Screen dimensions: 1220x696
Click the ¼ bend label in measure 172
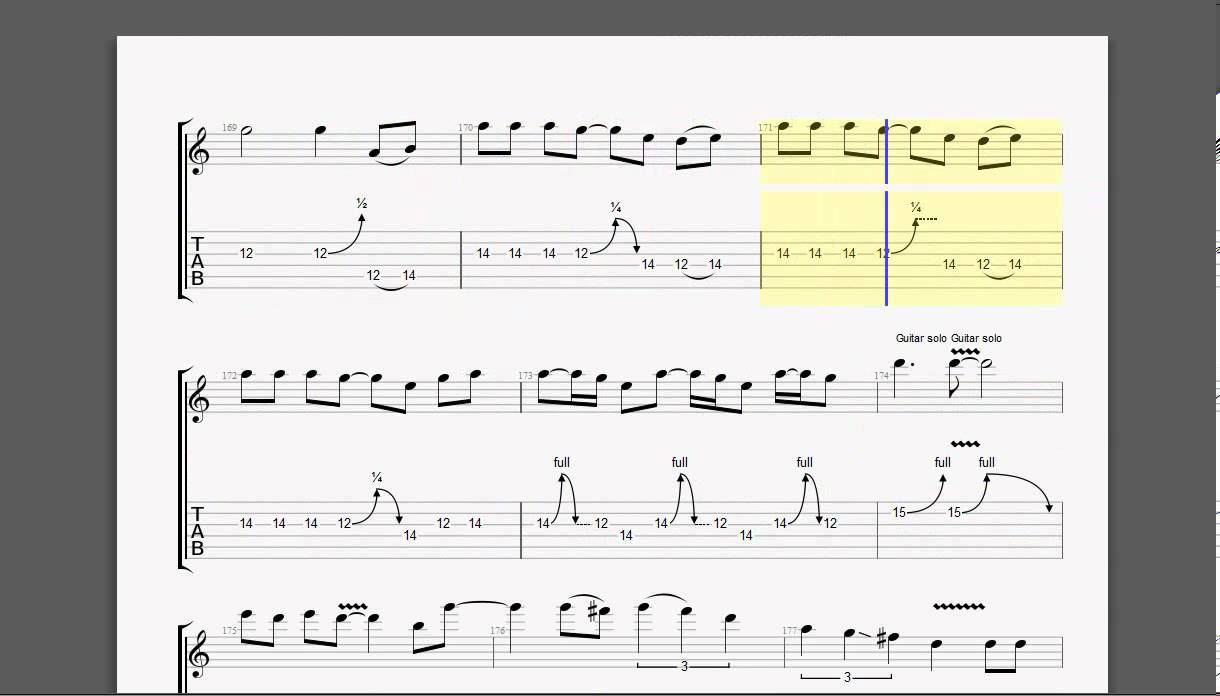point(377,477)
